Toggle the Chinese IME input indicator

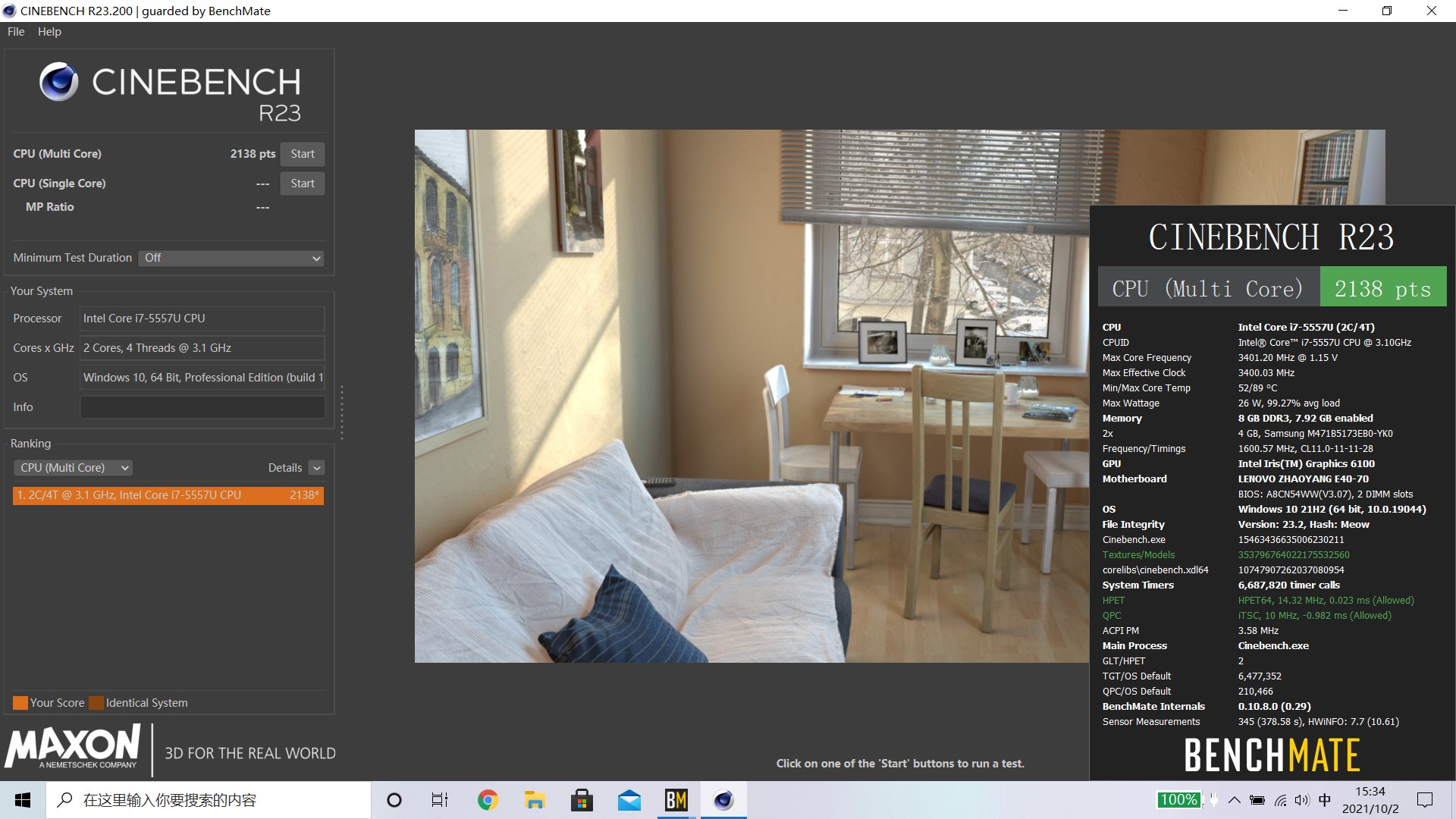(x=1325, y=800)
